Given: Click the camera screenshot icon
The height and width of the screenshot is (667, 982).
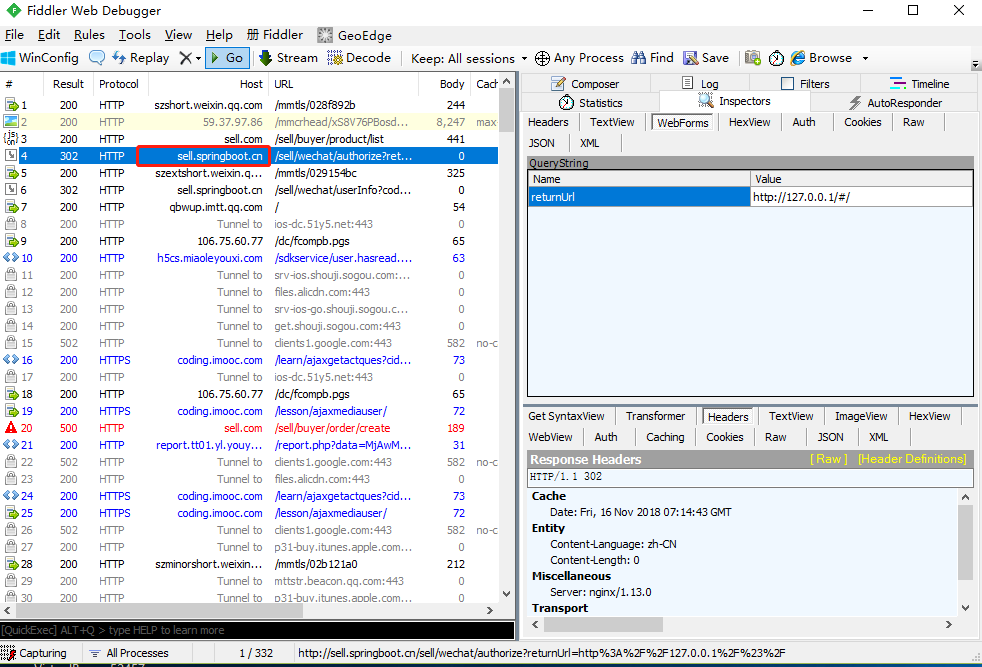Looking at the screenshot, I should [753, 58].
